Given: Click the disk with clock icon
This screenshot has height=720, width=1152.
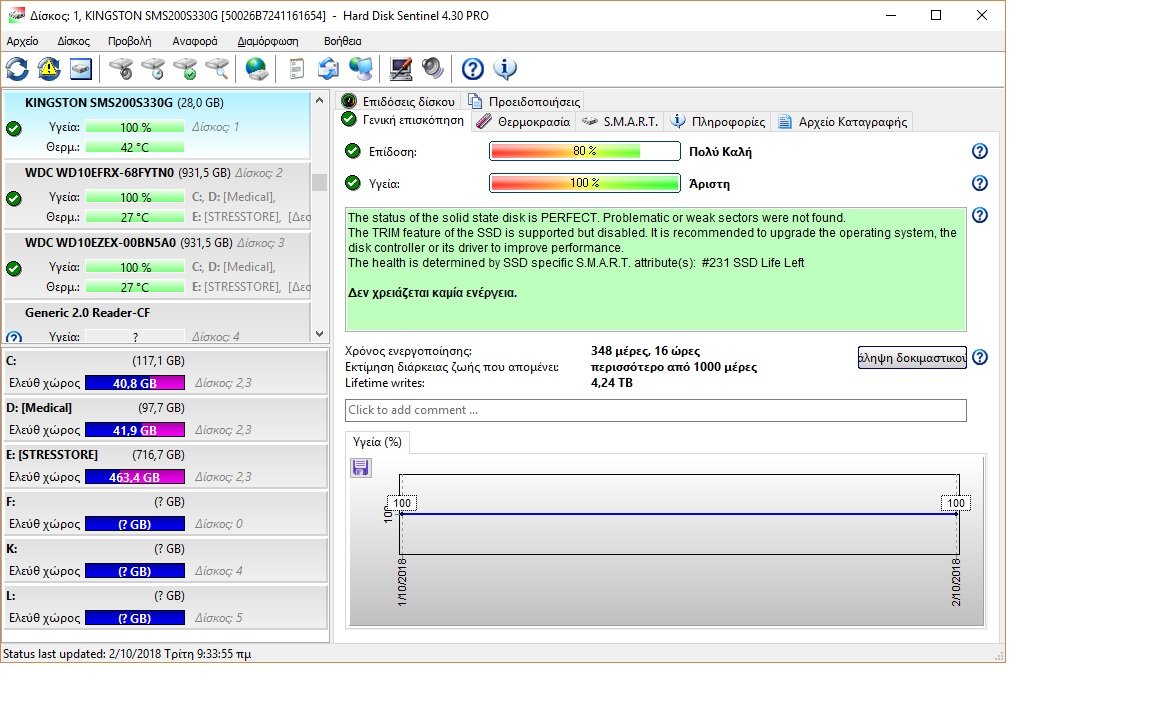Looking at the screenshot, I should [x=153, y=69].
